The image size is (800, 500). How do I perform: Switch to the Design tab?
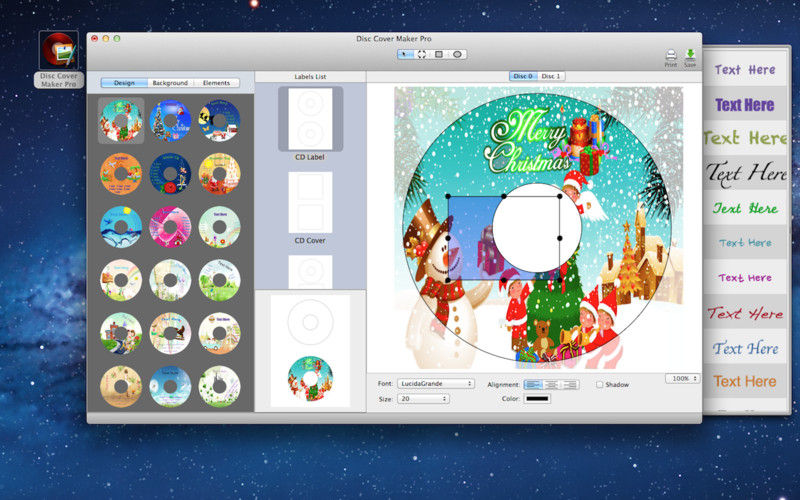(x=124, y=83)
